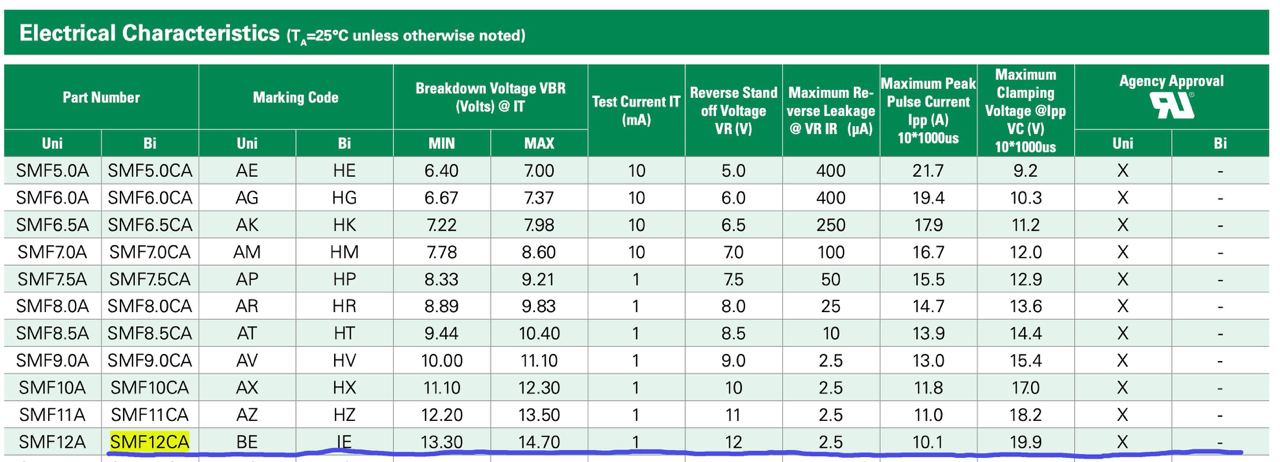Click MIN breakdown value 12.20
Viewport: 1280px width, 462px height.
441,414
